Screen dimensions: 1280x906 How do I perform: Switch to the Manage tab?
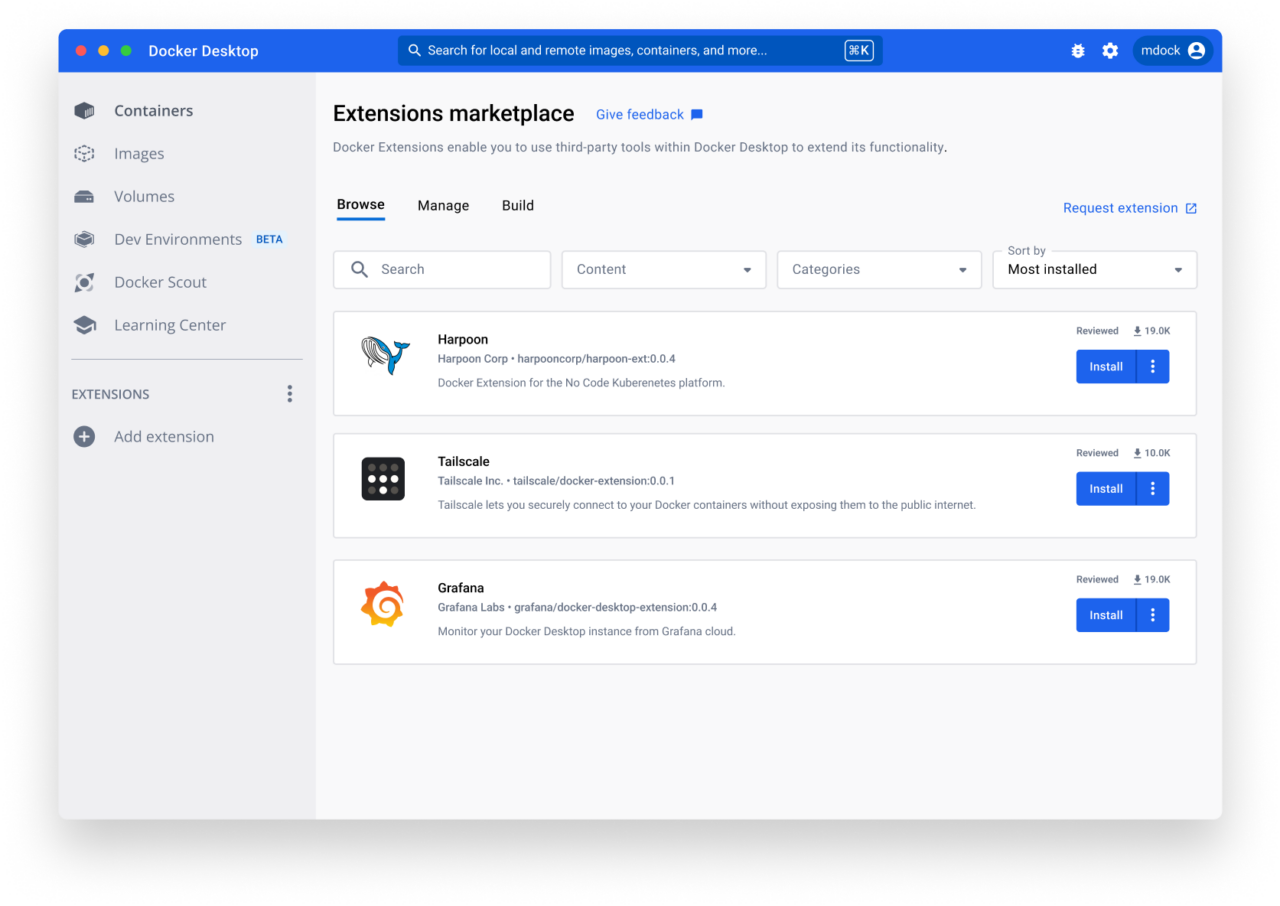pyautogui.click(x=443, y=206)
